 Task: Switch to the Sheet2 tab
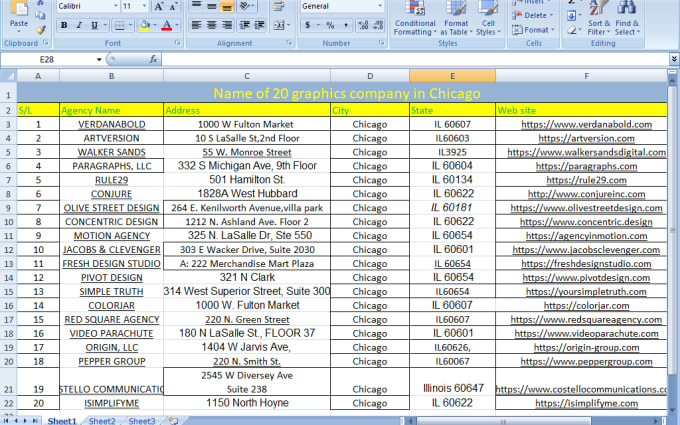pyautogui.click(x=102, y=421)
